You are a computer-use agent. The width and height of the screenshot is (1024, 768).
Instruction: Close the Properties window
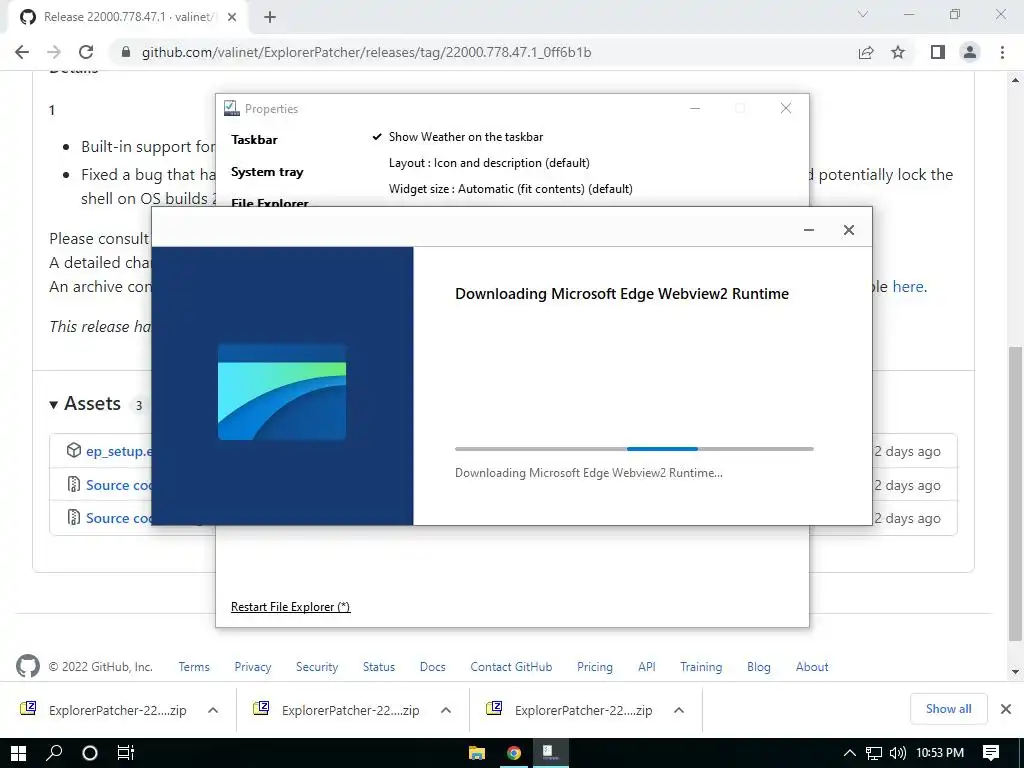click(x=786, y=108)
